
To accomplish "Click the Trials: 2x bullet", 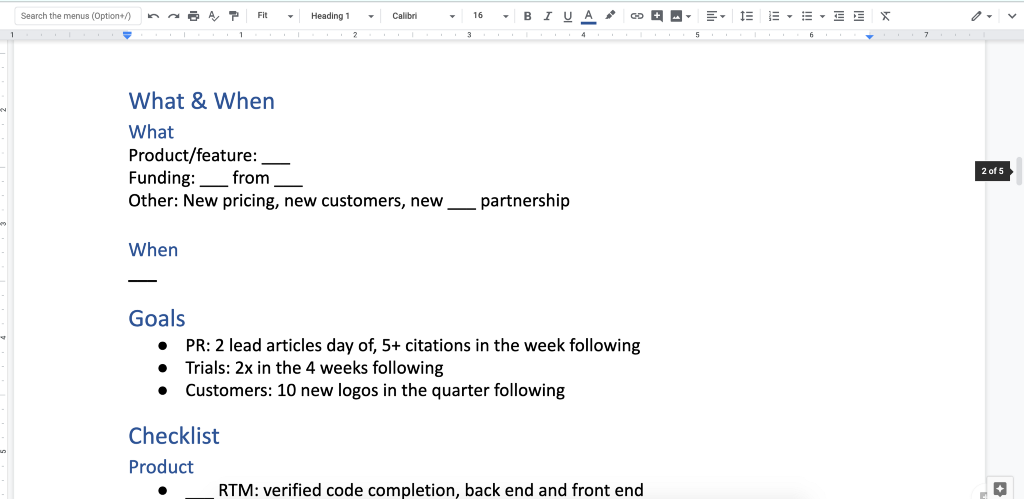I will 314,368.
